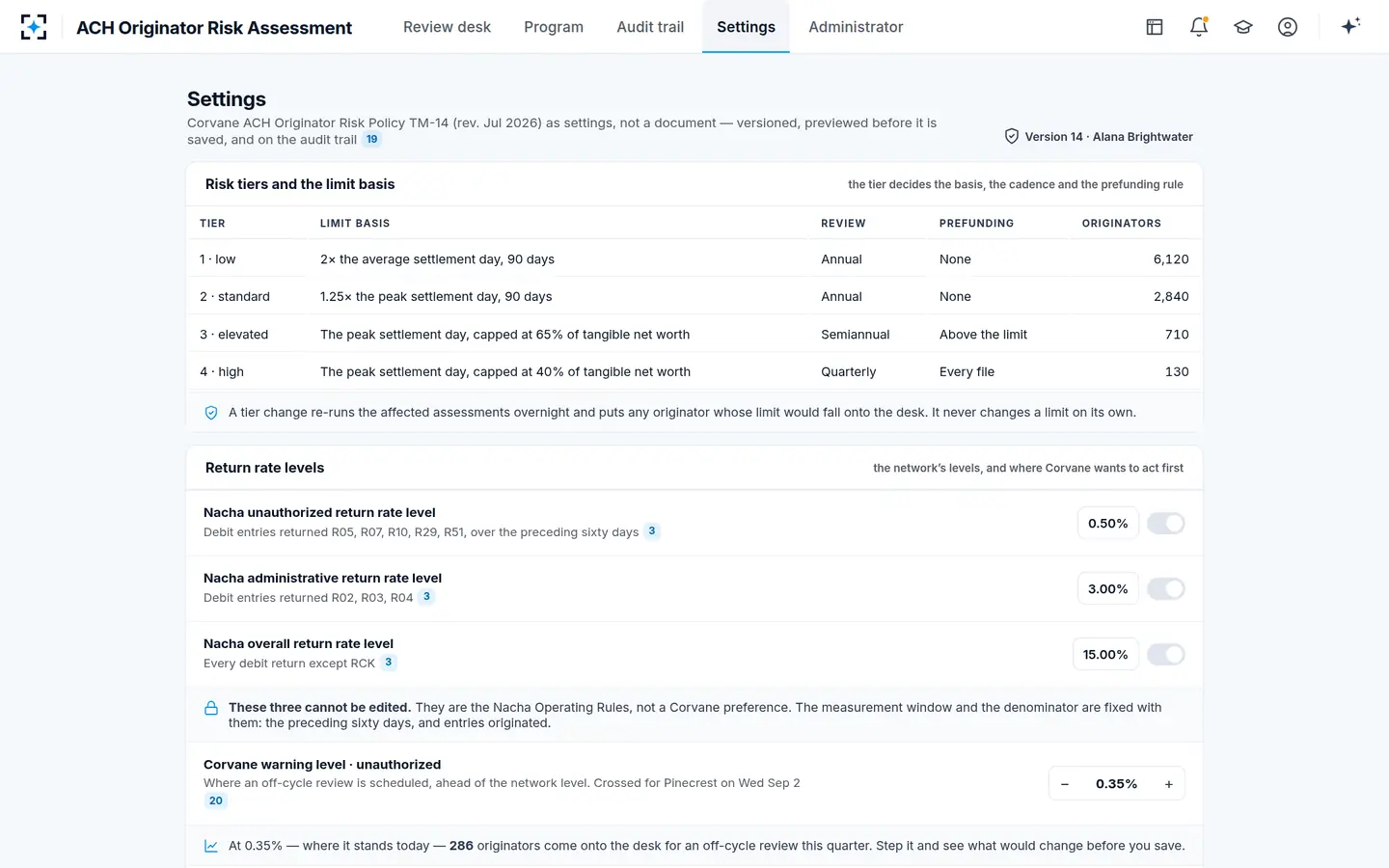Toggle the Nacha overall return rate switch
This screenshot has width=1389, height=868.
coord(1166,655)
